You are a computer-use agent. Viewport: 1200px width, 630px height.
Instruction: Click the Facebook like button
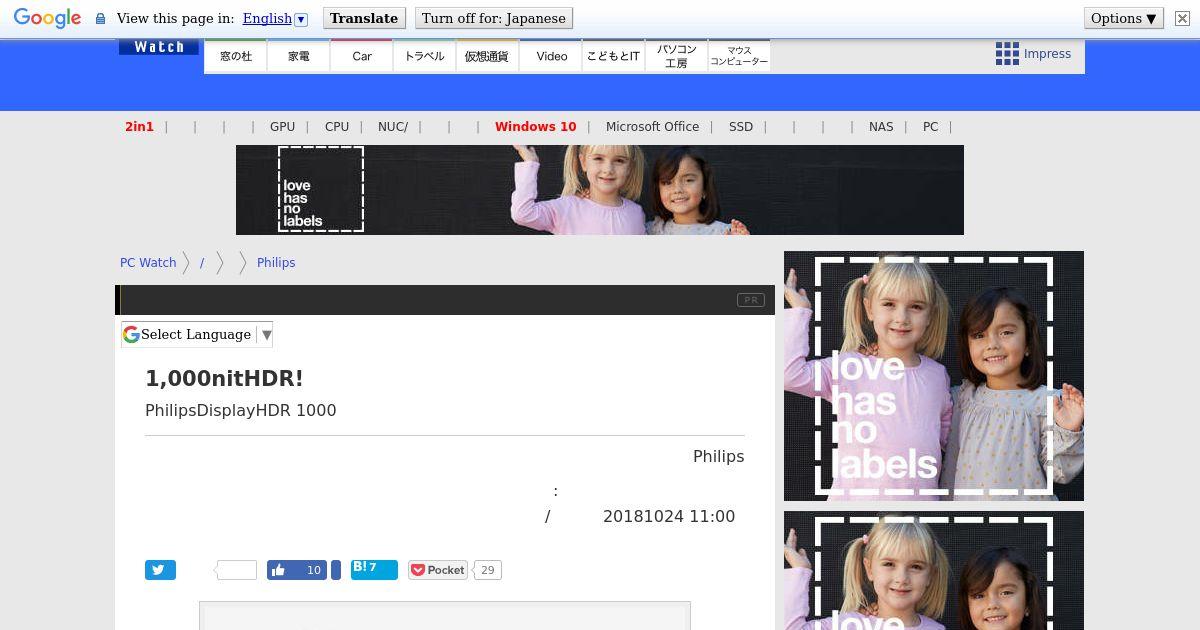pyautogui.click(x=297, y=570)
